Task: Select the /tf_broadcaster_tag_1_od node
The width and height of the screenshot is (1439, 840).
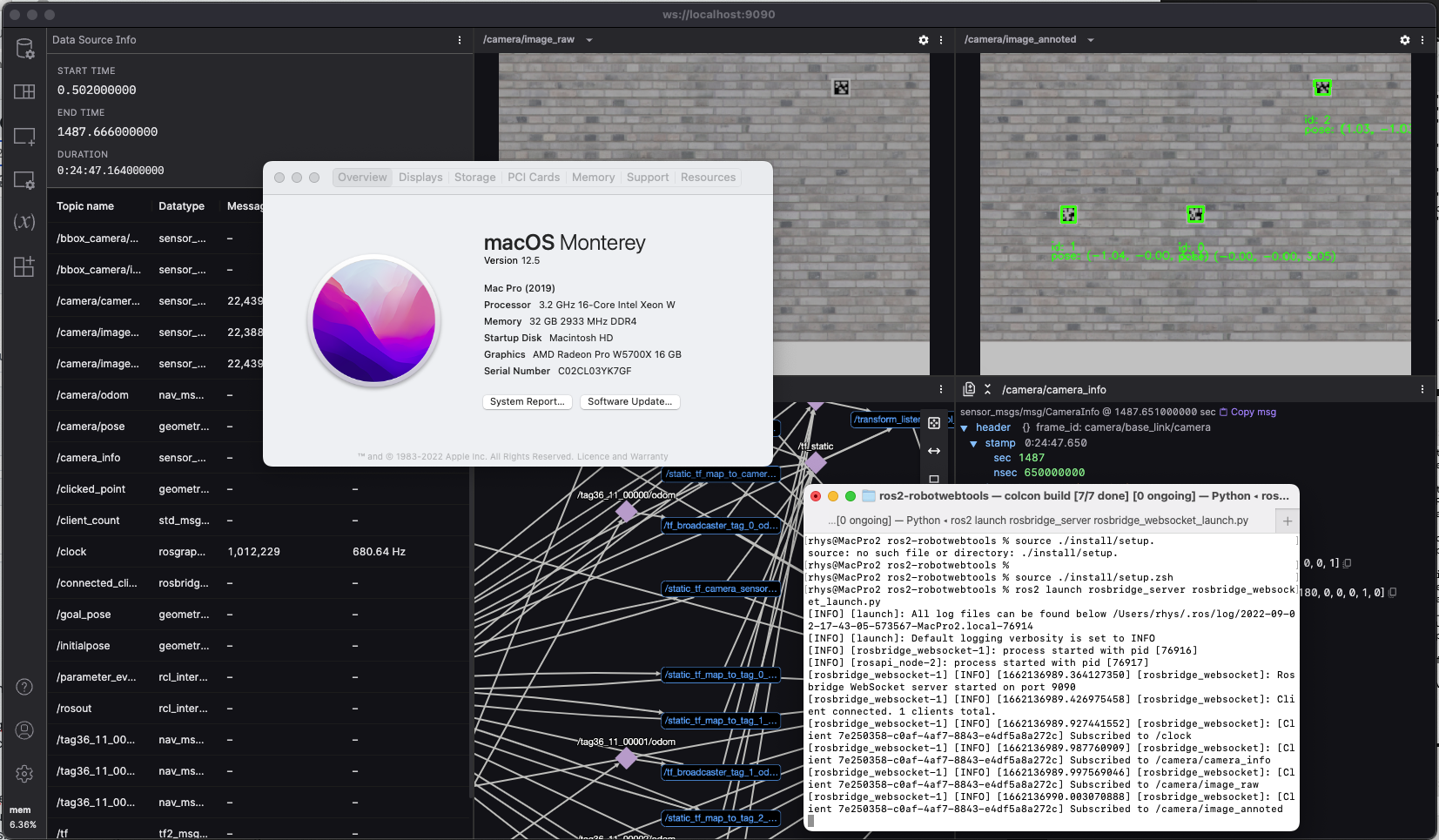Action: tap(721, 772)
